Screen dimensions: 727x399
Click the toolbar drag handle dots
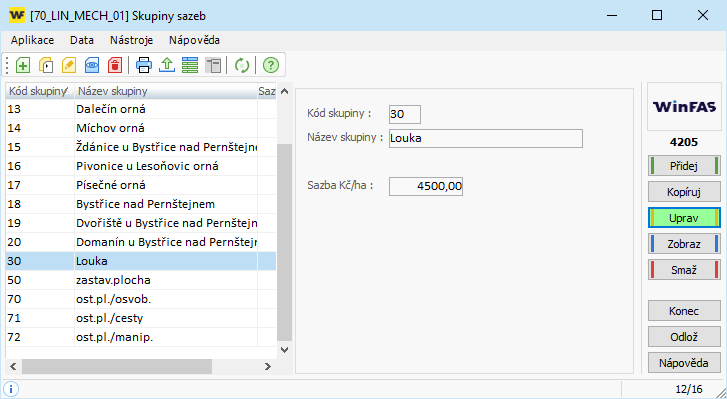click(x=7, y=65)
